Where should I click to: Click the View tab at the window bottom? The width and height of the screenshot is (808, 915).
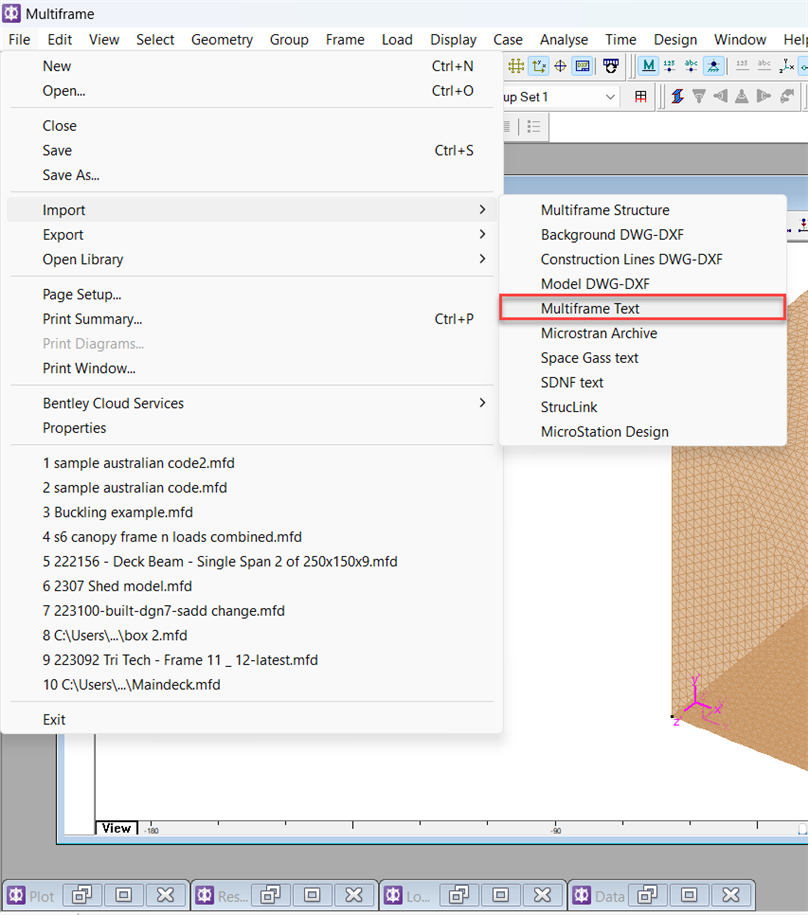(x=116, y=828)
